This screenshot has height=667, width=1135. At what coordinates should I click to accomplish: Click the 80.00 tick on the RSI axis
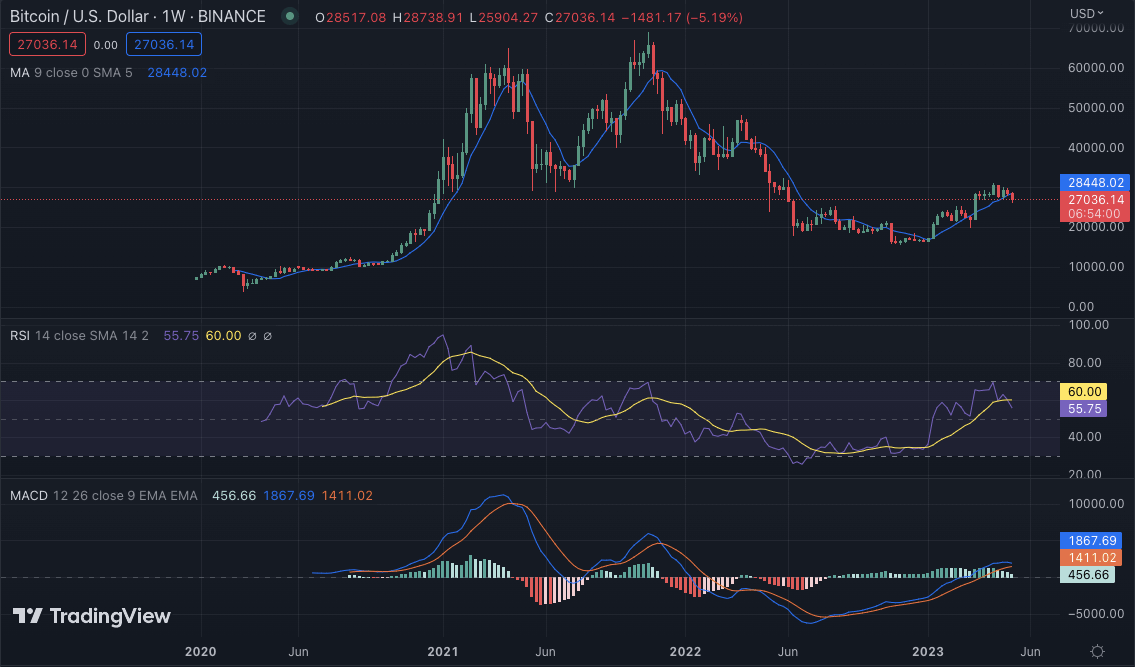(1085, 363)
